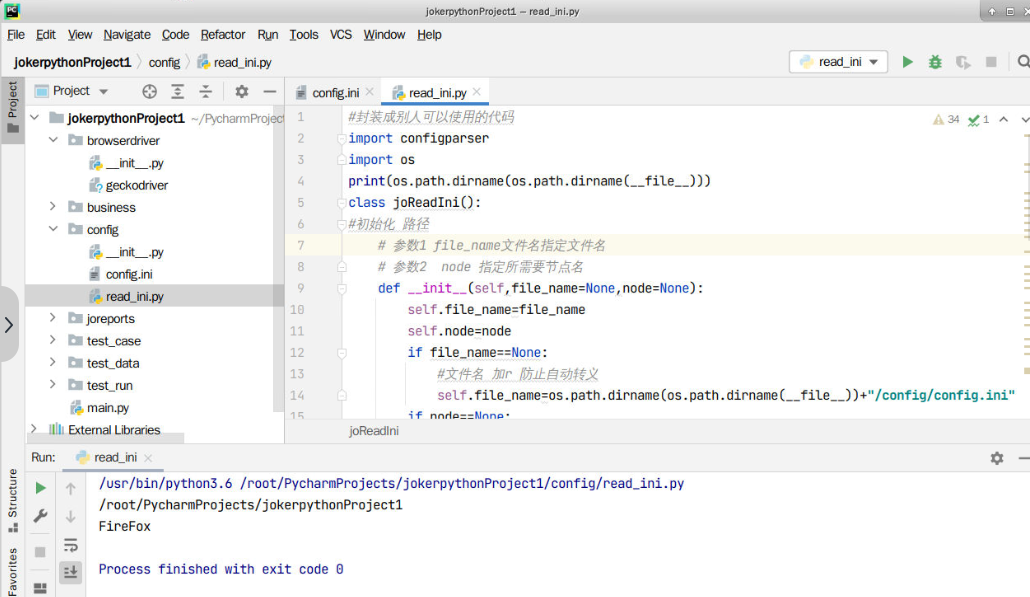Open the Favorites vertical tool tab
The height and width of the screenshot is (597, 1030).
pyautogui.click(x=12, y=571)
